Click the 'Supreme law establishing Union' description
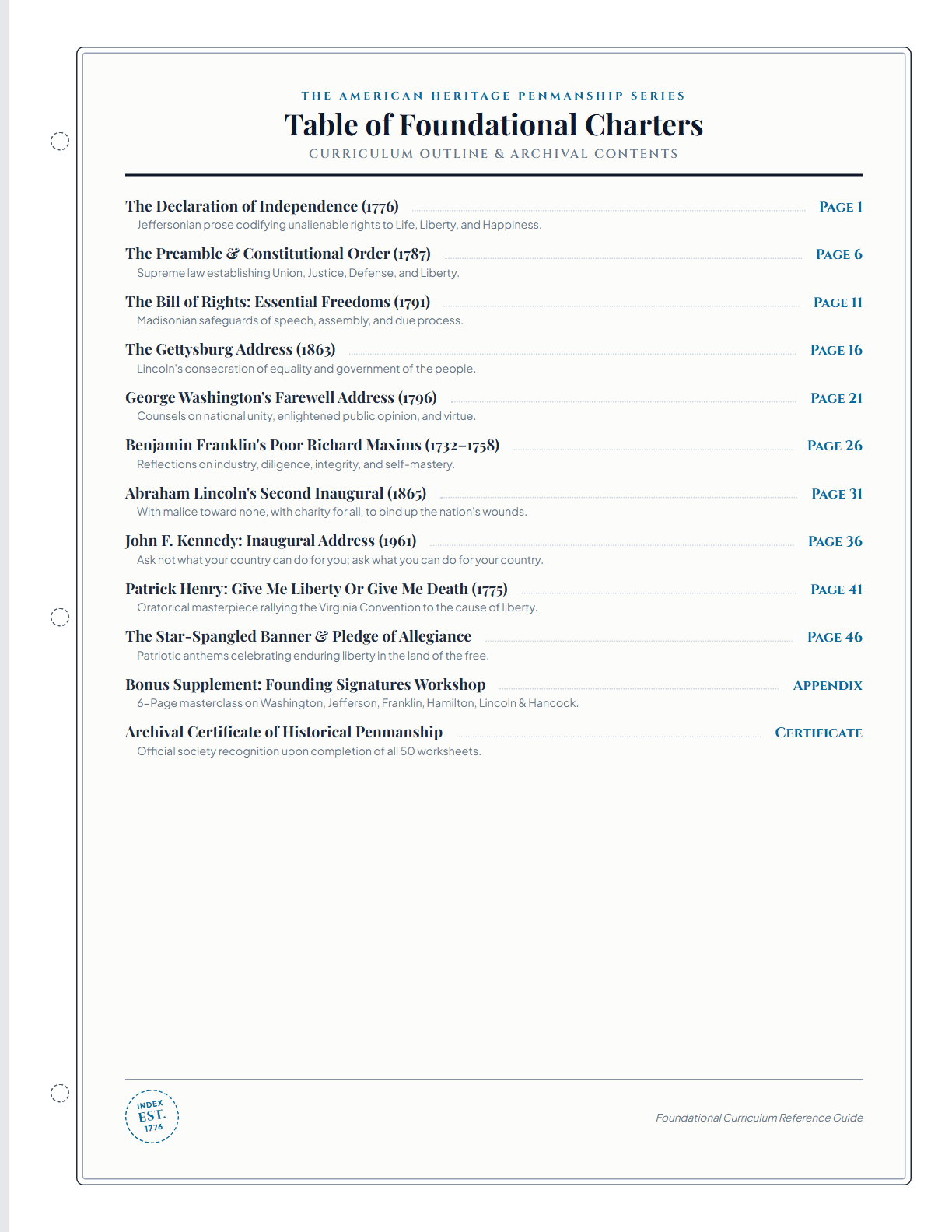The width and height of the screenshot is (952, 1232). coord(298,273)
